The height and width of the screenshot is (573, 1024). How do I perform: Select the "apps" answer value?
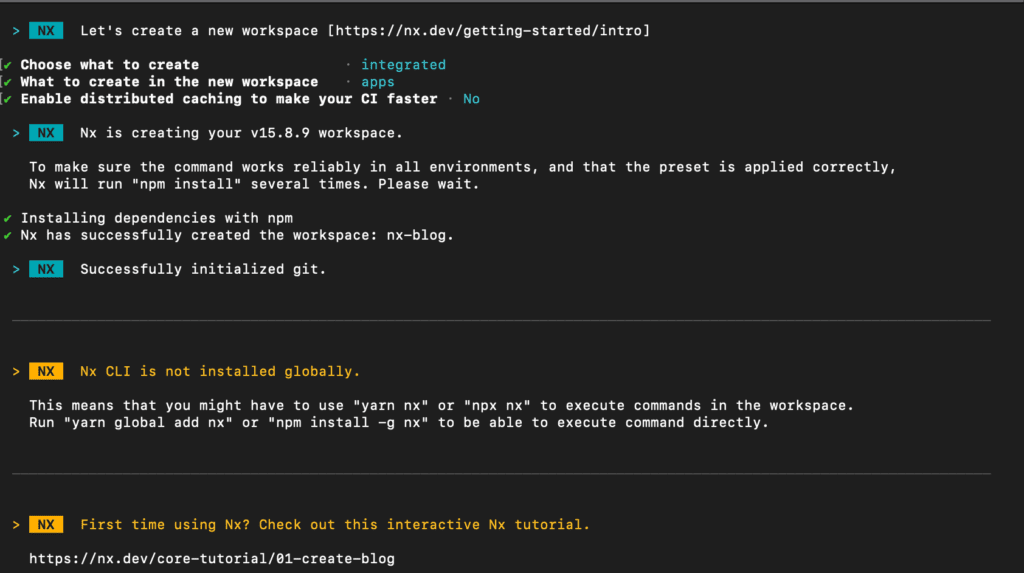(x=377, y=82)
